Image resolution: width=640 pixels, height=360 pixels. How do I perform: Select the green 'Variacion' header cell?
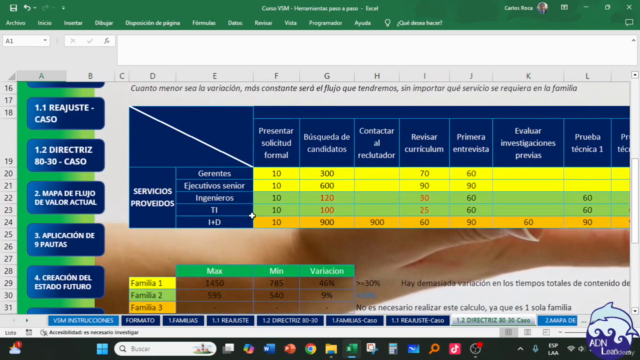tap(327, 271)
